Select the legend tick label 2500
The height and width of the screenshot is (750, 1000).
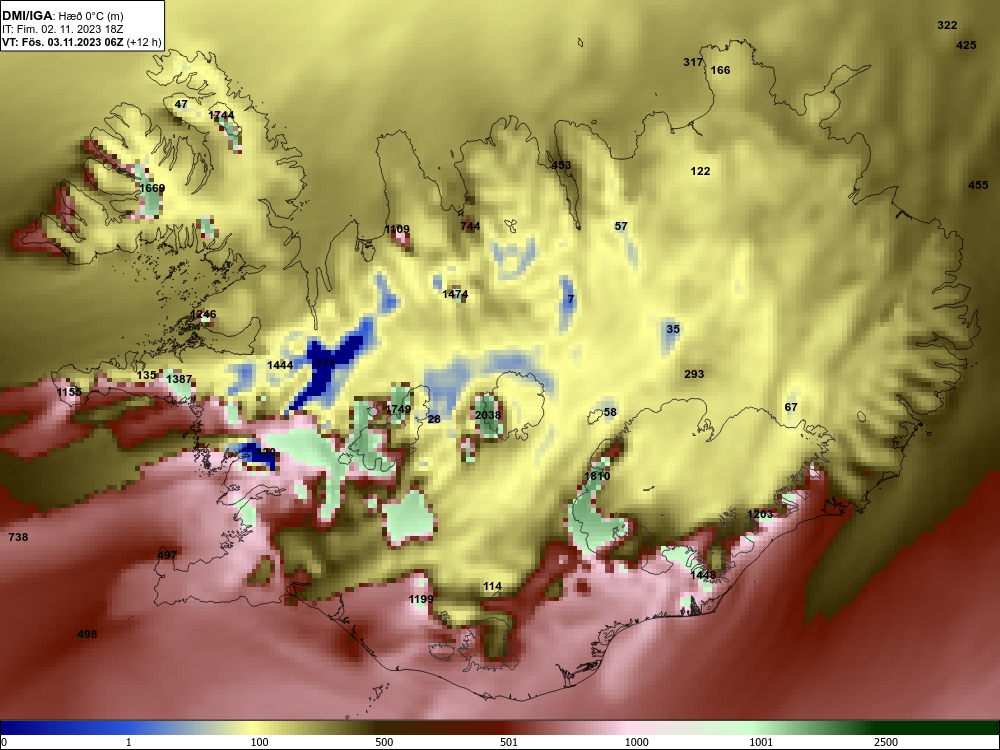pyautogui.click(x=886, y=742)
